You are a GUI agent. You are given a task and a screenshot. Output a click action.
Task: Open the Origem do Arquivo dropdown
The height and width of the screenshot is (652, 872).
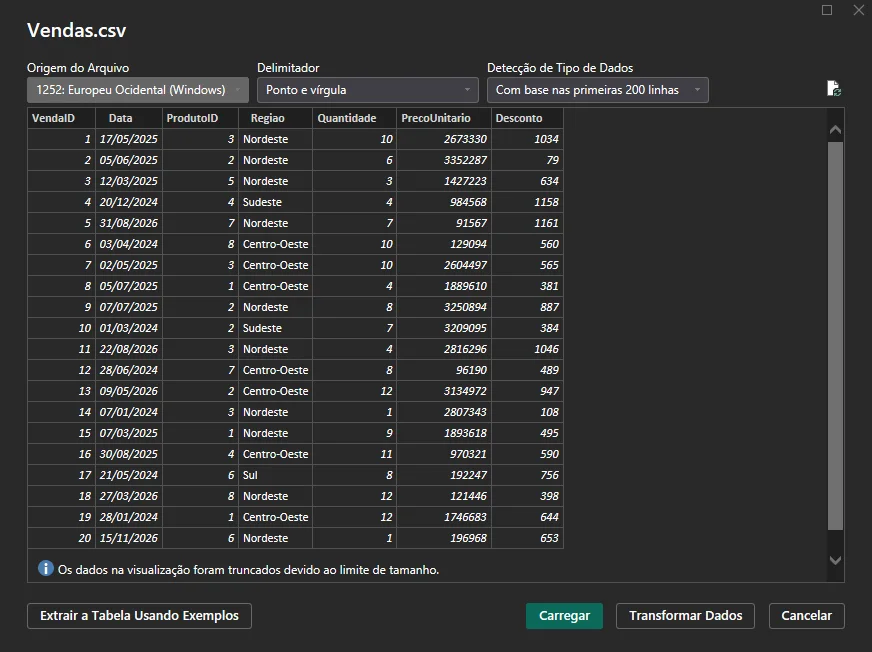[x=137, y=90]
